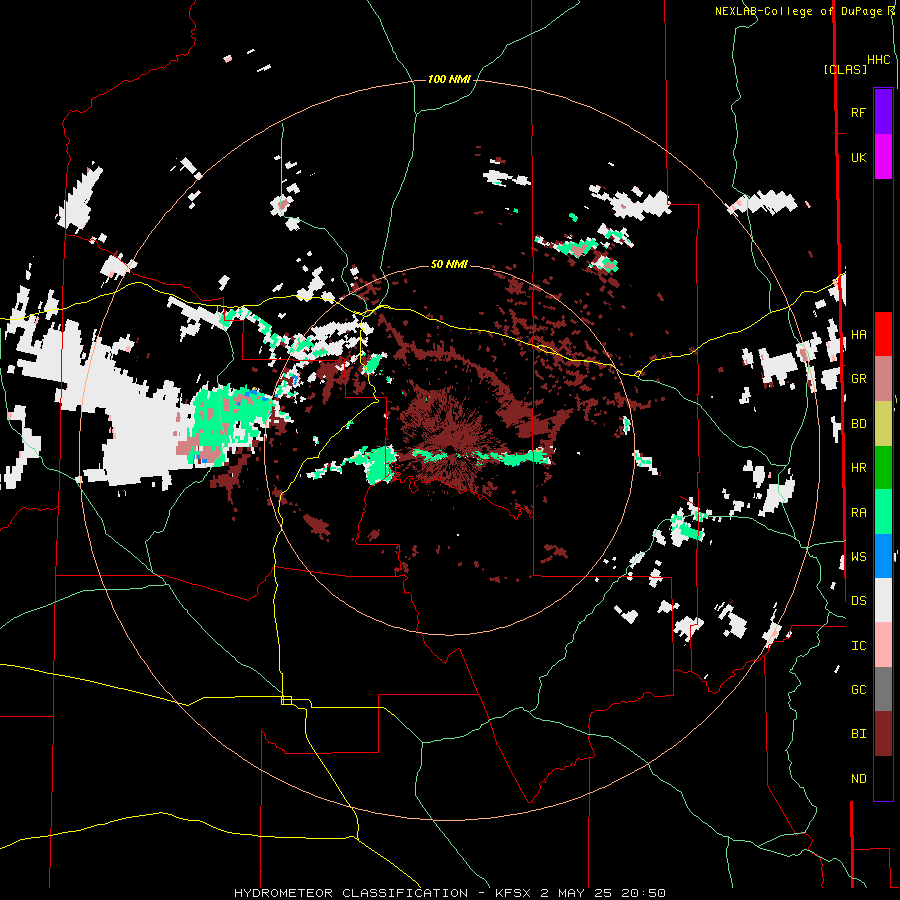Click the small yellow square highway marker
The width and height of the screenshot is (900, 900).
(286, 700)
